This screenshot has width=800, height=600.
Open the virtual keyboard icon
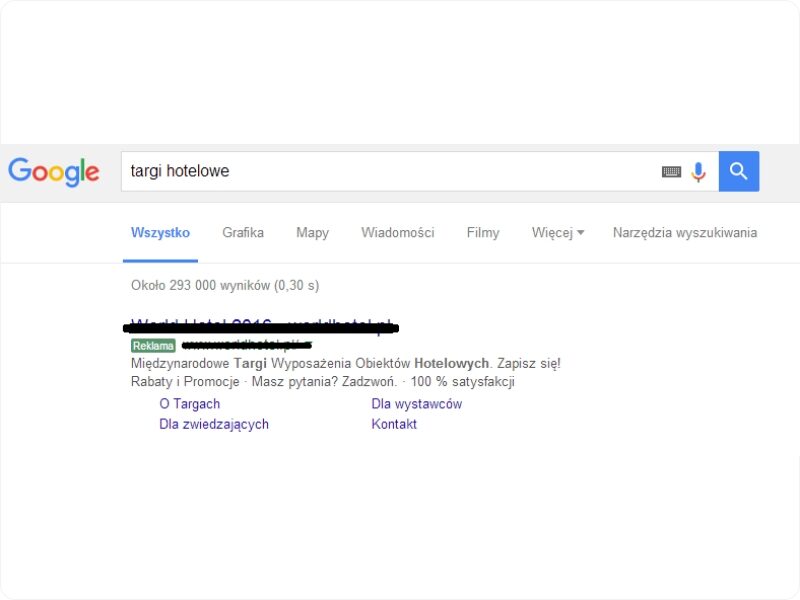pos(671,172)
